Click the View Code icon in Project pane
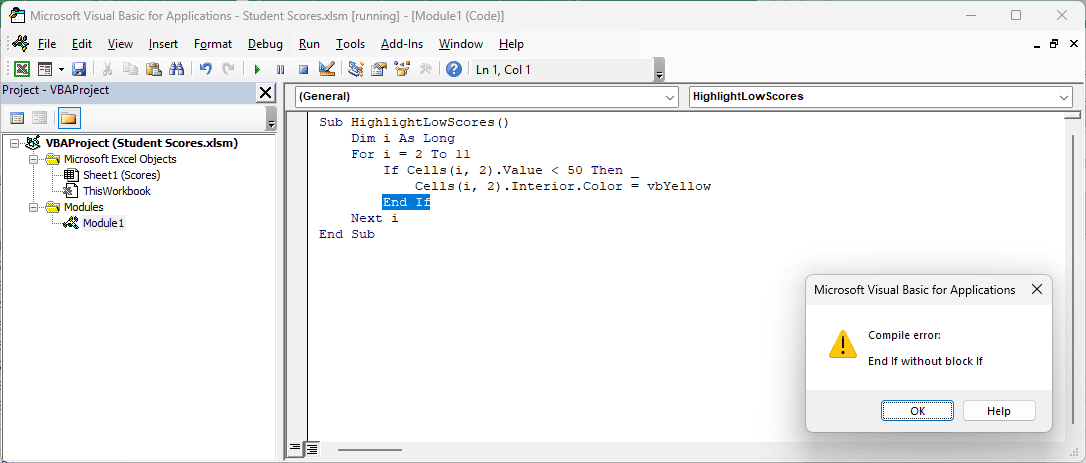The height and width of the screenshot is (463, 1086). [x=17, y=118]
